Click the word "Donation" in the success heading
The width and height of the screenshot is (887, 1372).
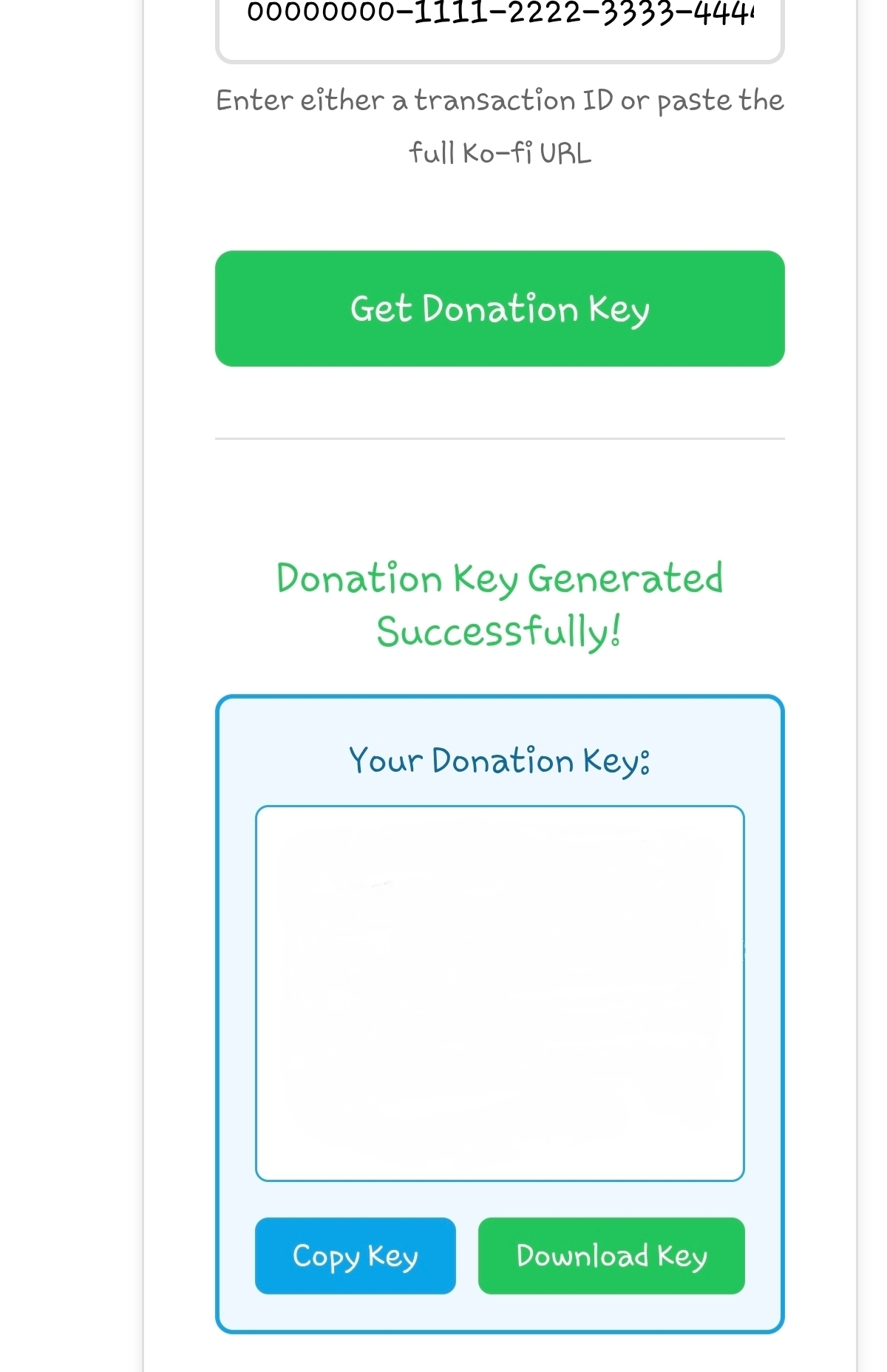point(359,578)
